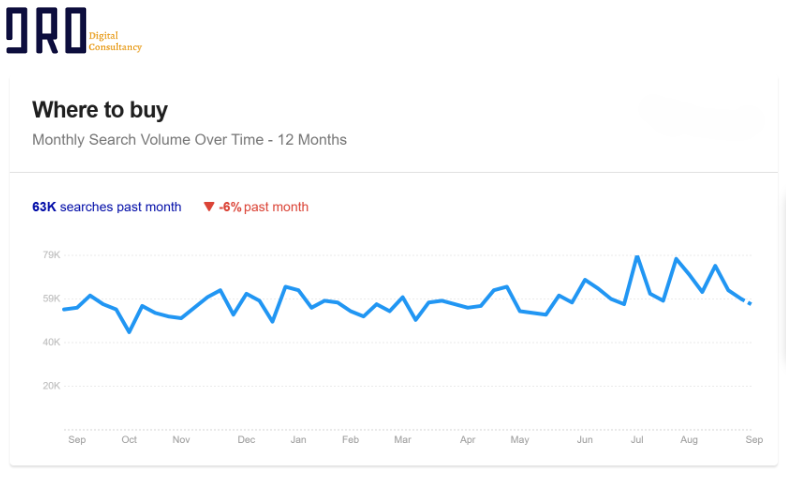The height and width of the screenshot is (480, 786).
Task: Click the DRO logo
Action: pyautogui.click(x=45, y=31)
